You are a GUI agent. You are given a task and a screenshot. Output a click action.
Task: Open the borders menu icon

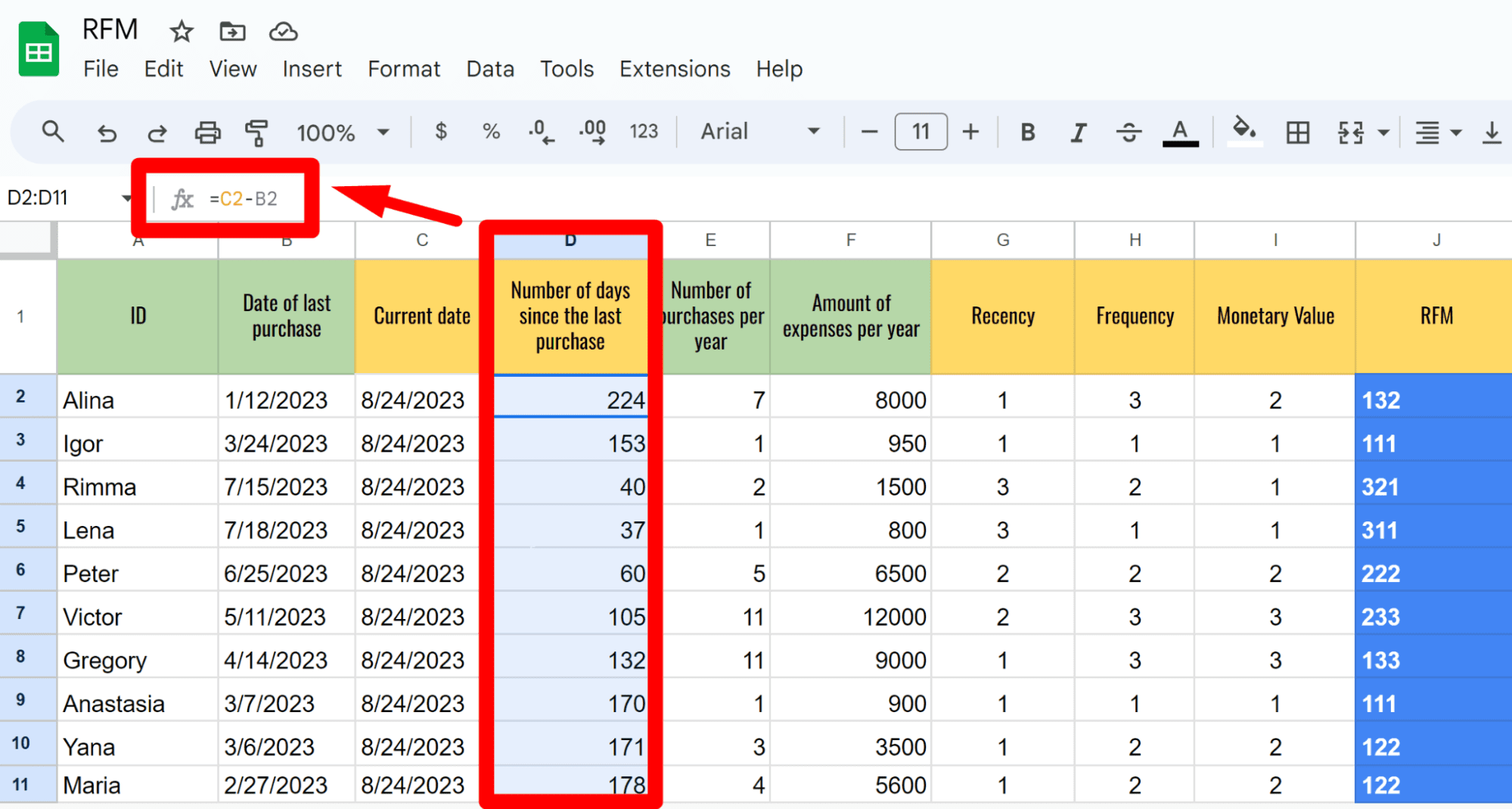(x=1298, y=131)
